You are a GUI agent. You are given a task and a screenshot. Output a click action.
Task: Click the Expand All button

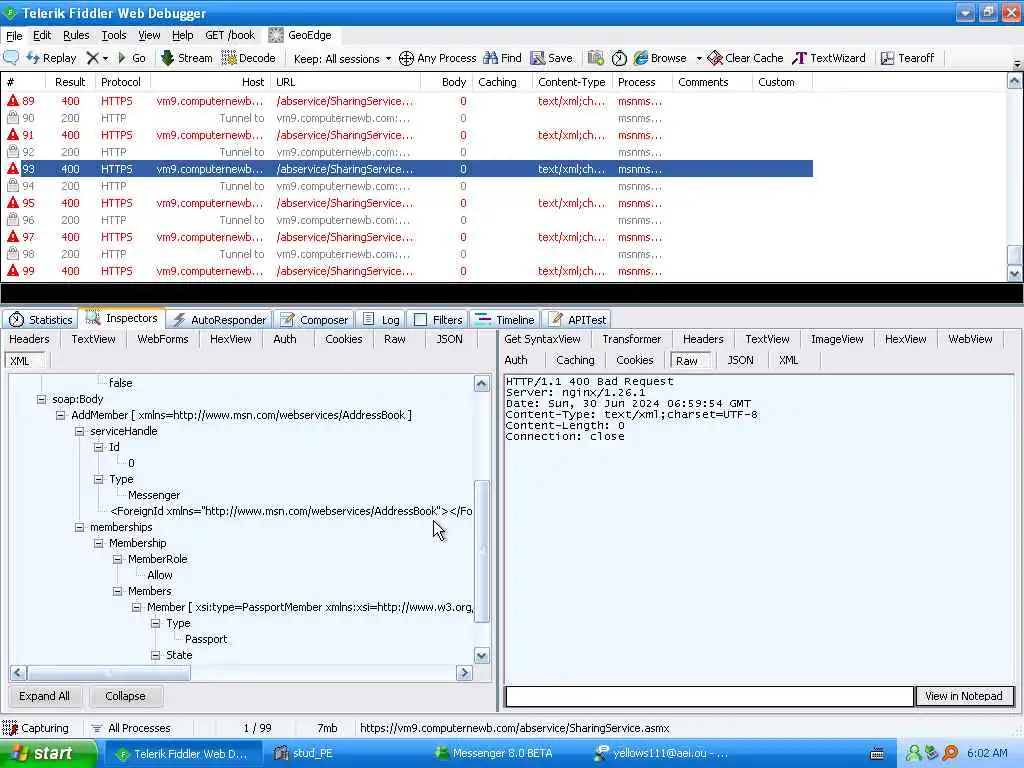click(x=44, y=696)
